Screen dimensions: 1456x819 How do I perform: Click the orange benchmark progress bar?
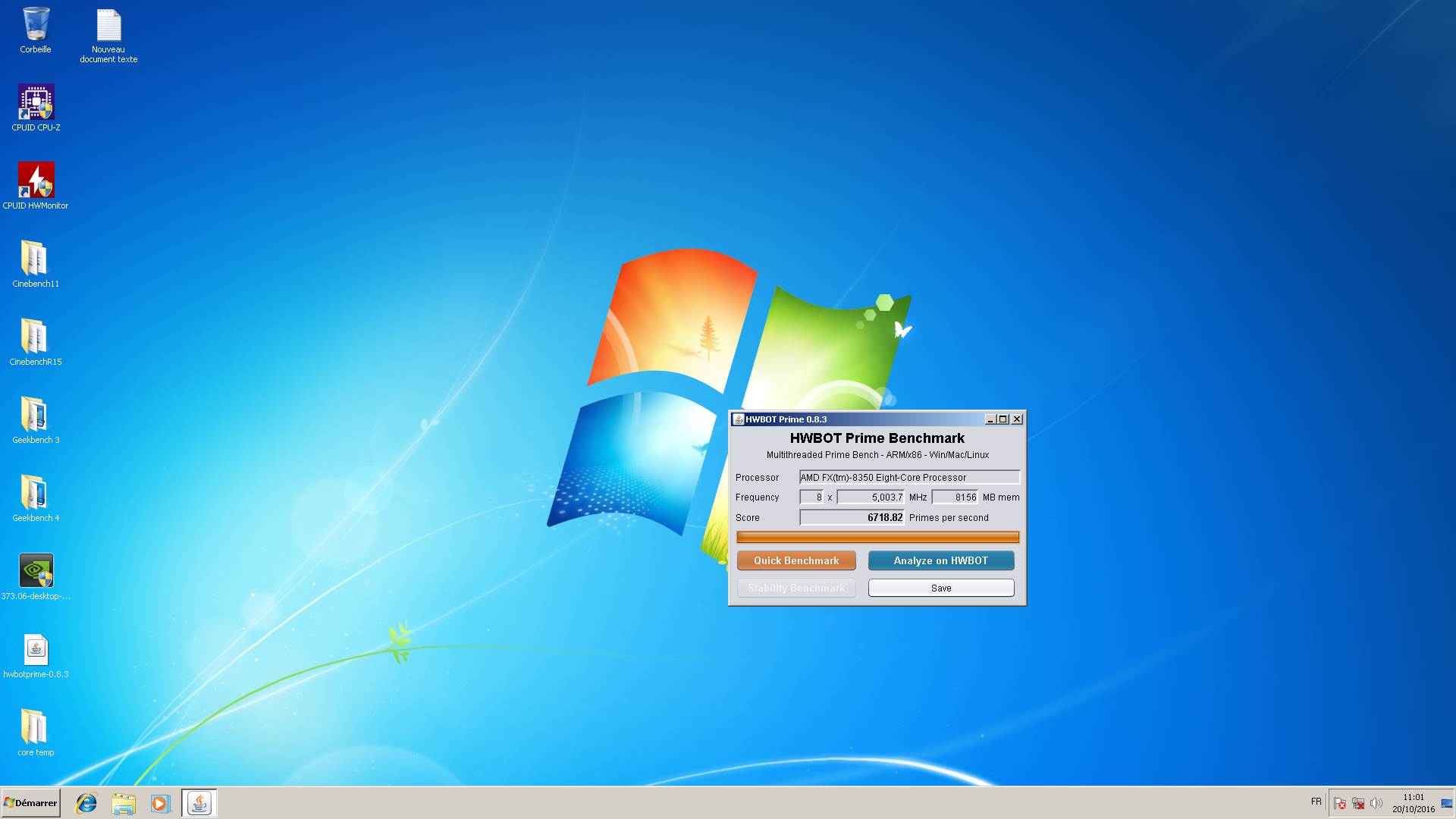coord(877,538)
